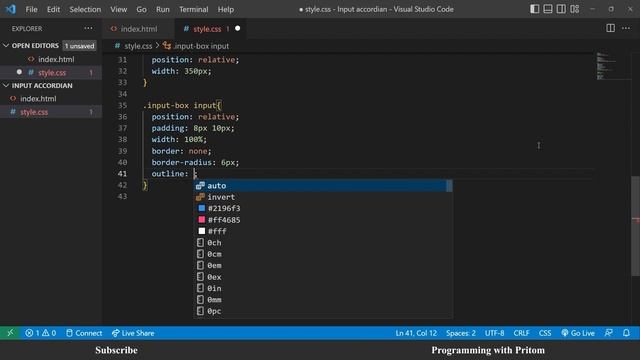Split the editor right
The width and height of the screenshot is (640, 360).
coord(610,28)
